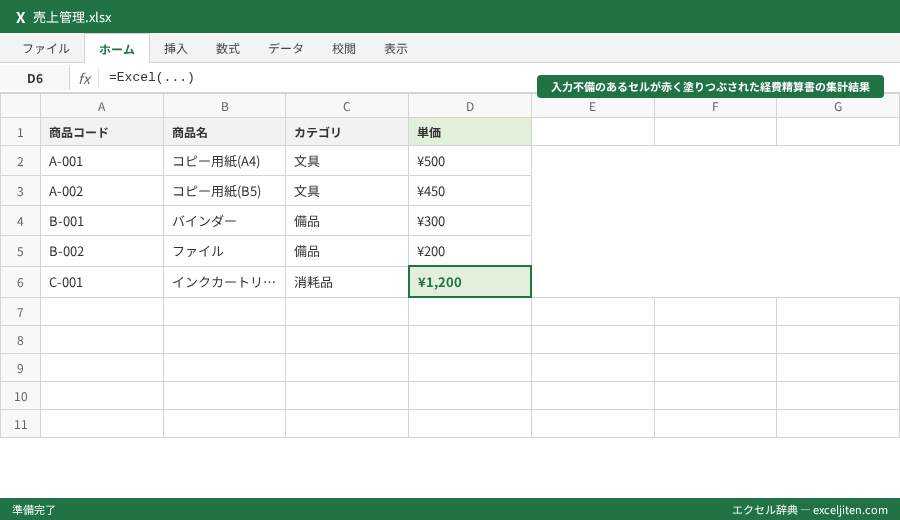900x520 pixels.
Task: Select row 8 header
Action: click(20, 340)
